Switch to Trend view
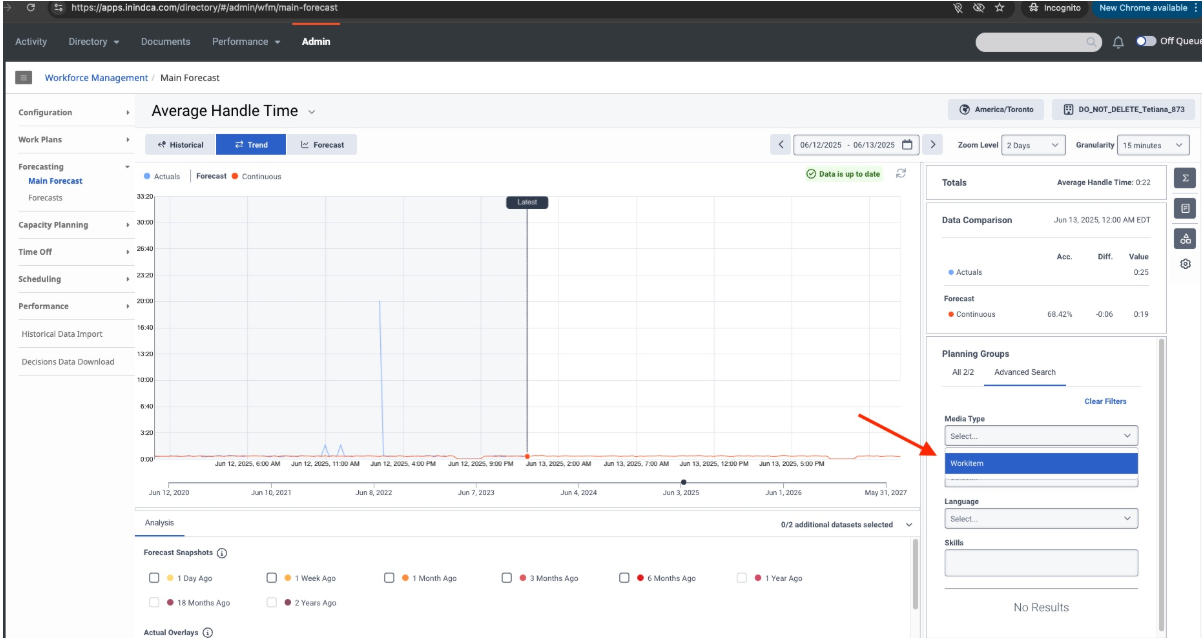This screenshot has width=1202, height=638. tap(251, 145)
